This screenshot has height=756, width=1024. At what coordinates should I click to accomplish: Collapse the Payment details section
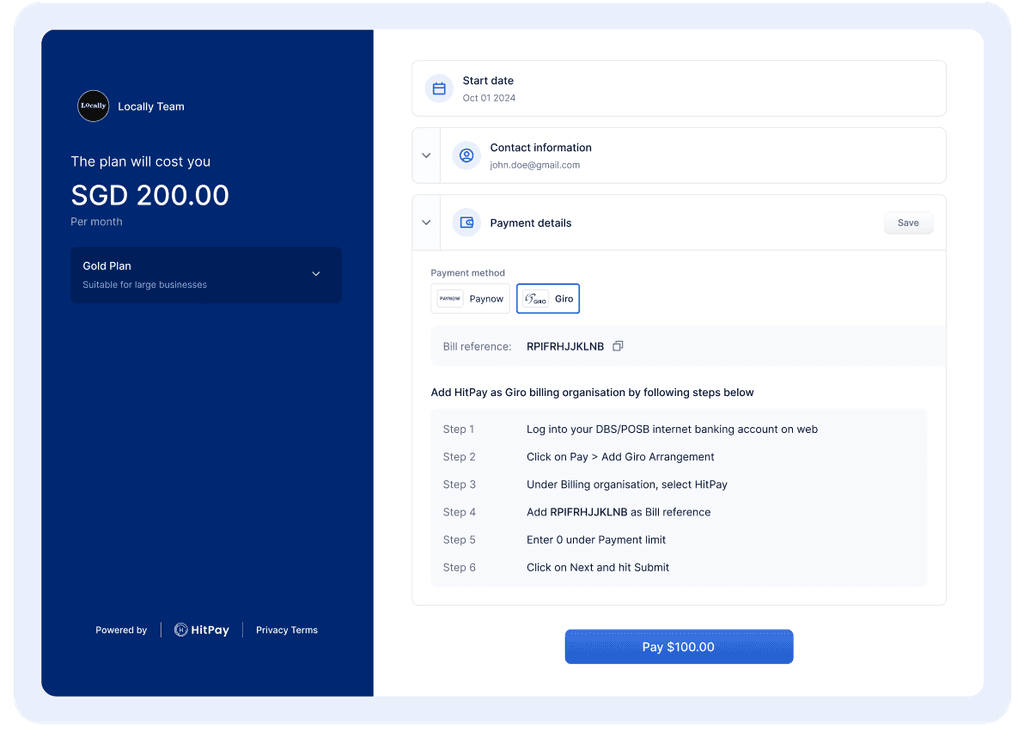(x=425, y=222)
